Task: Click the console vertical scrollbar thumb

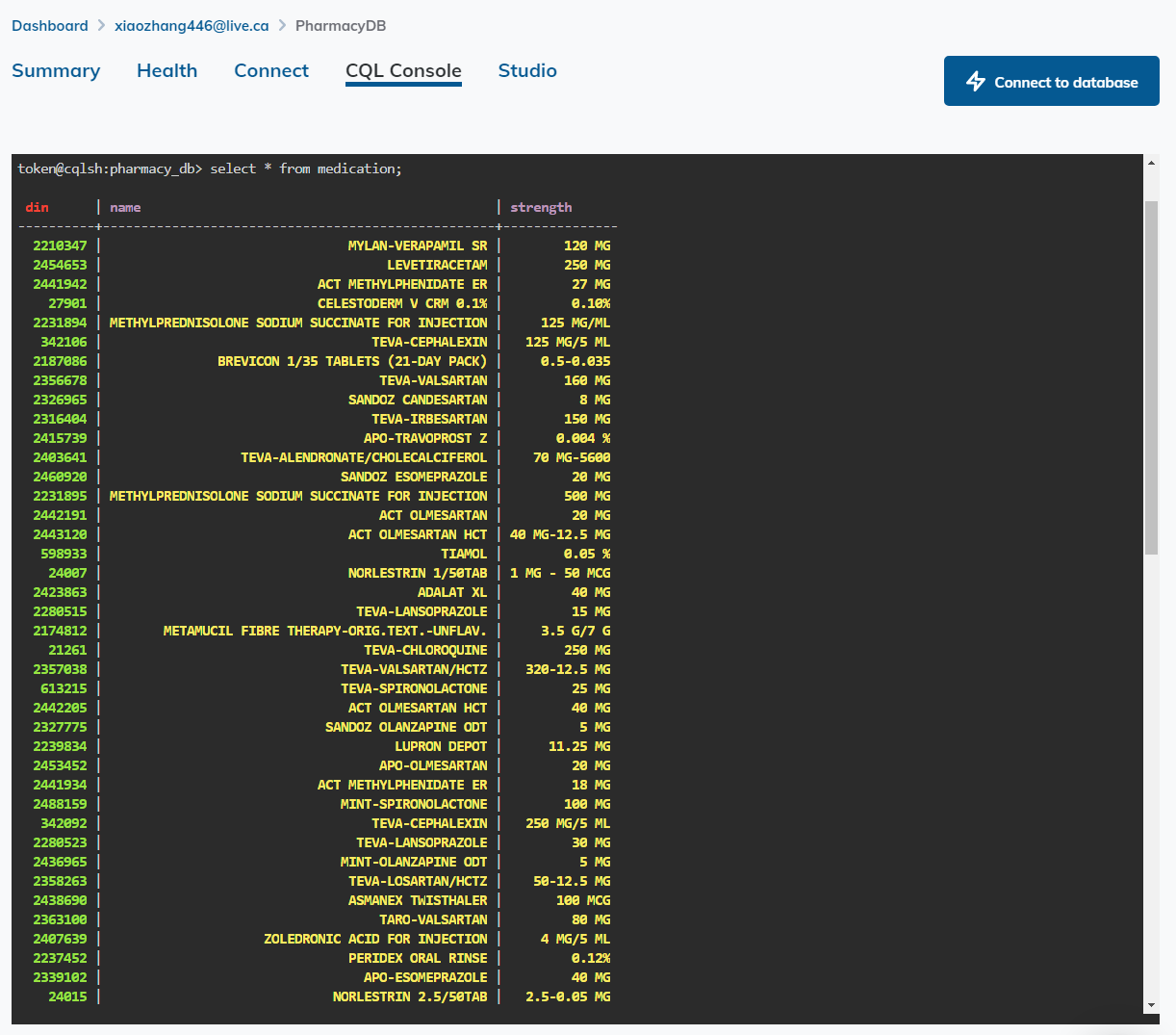Action: pos(1151,377)
